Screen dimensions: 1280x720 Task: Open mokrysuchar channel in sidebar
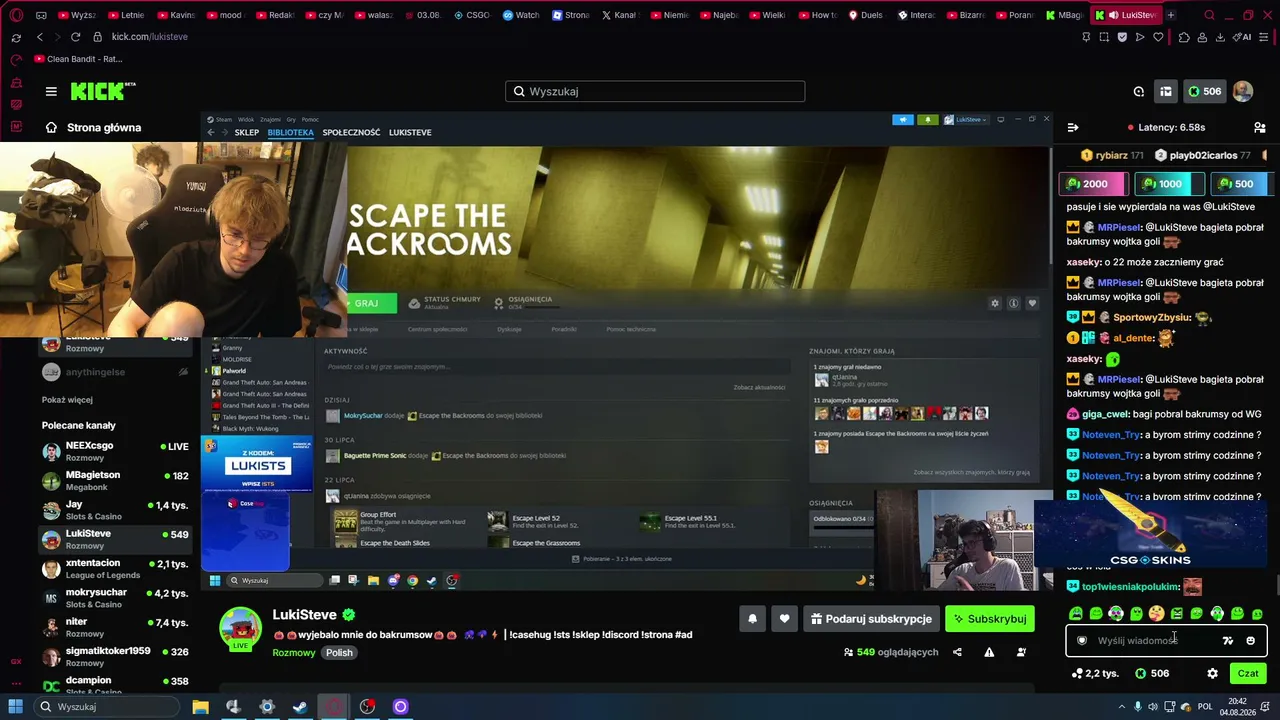tap(116, 598)
